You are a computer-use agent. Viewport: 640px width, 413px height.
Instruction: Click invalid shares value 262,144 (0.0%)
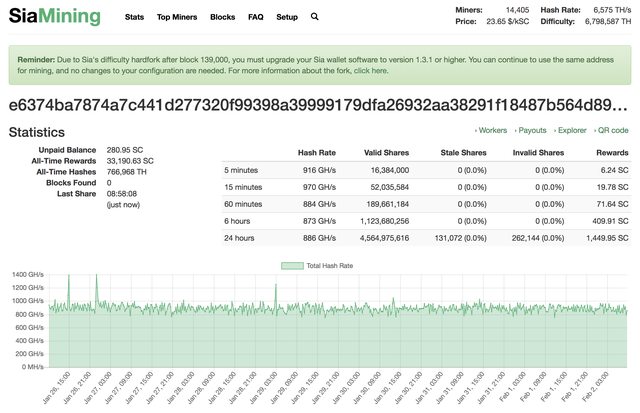tap(538, 238)
